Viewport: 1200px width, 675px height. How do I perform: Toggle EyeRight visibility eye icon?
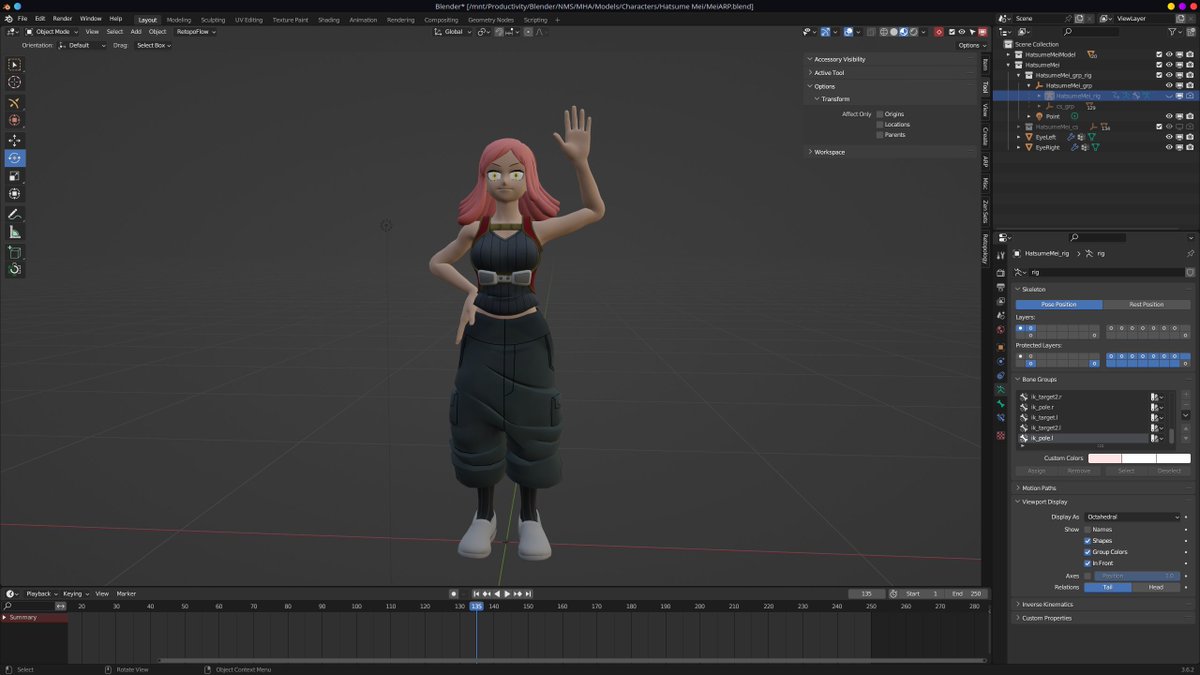point(1169,147)
